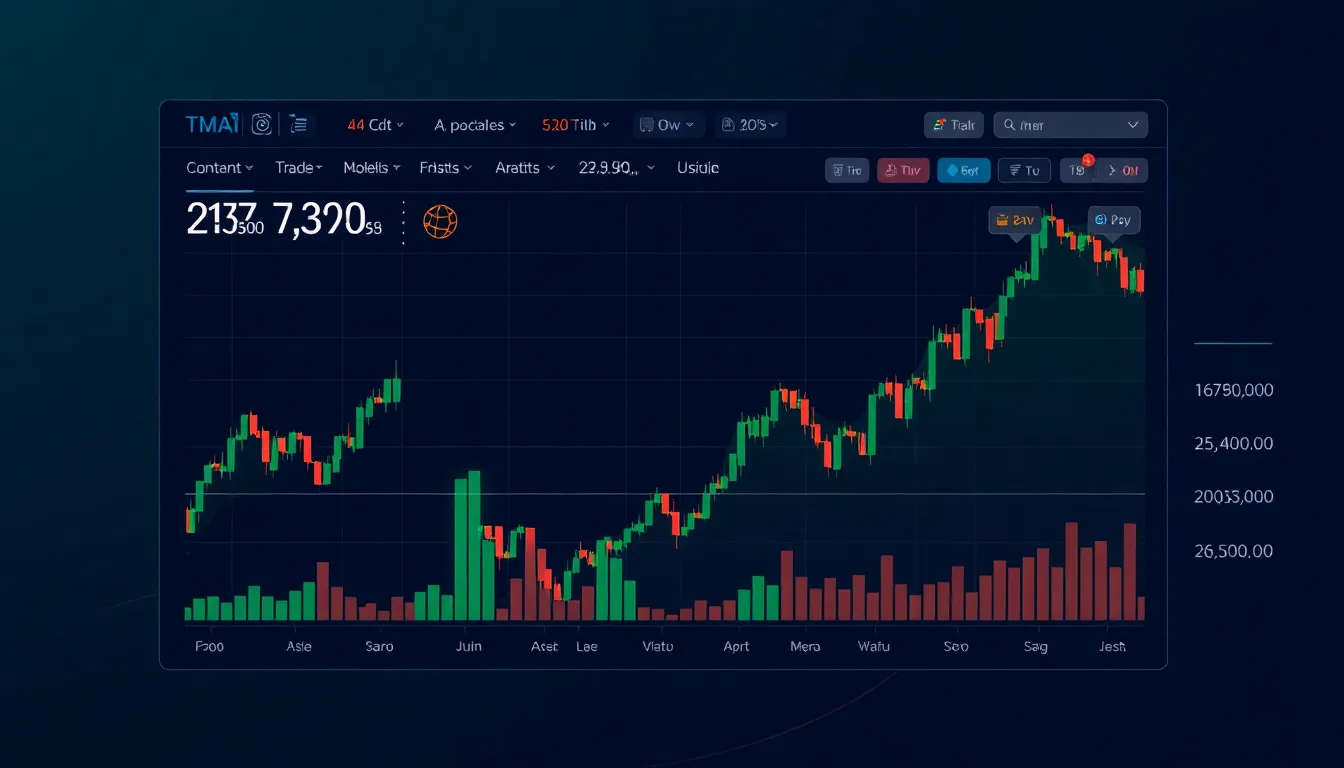The width and height of the screenshot is (1344, 768).
Task: Click the notification badge showing 19
Action: tap(1087, 158)
